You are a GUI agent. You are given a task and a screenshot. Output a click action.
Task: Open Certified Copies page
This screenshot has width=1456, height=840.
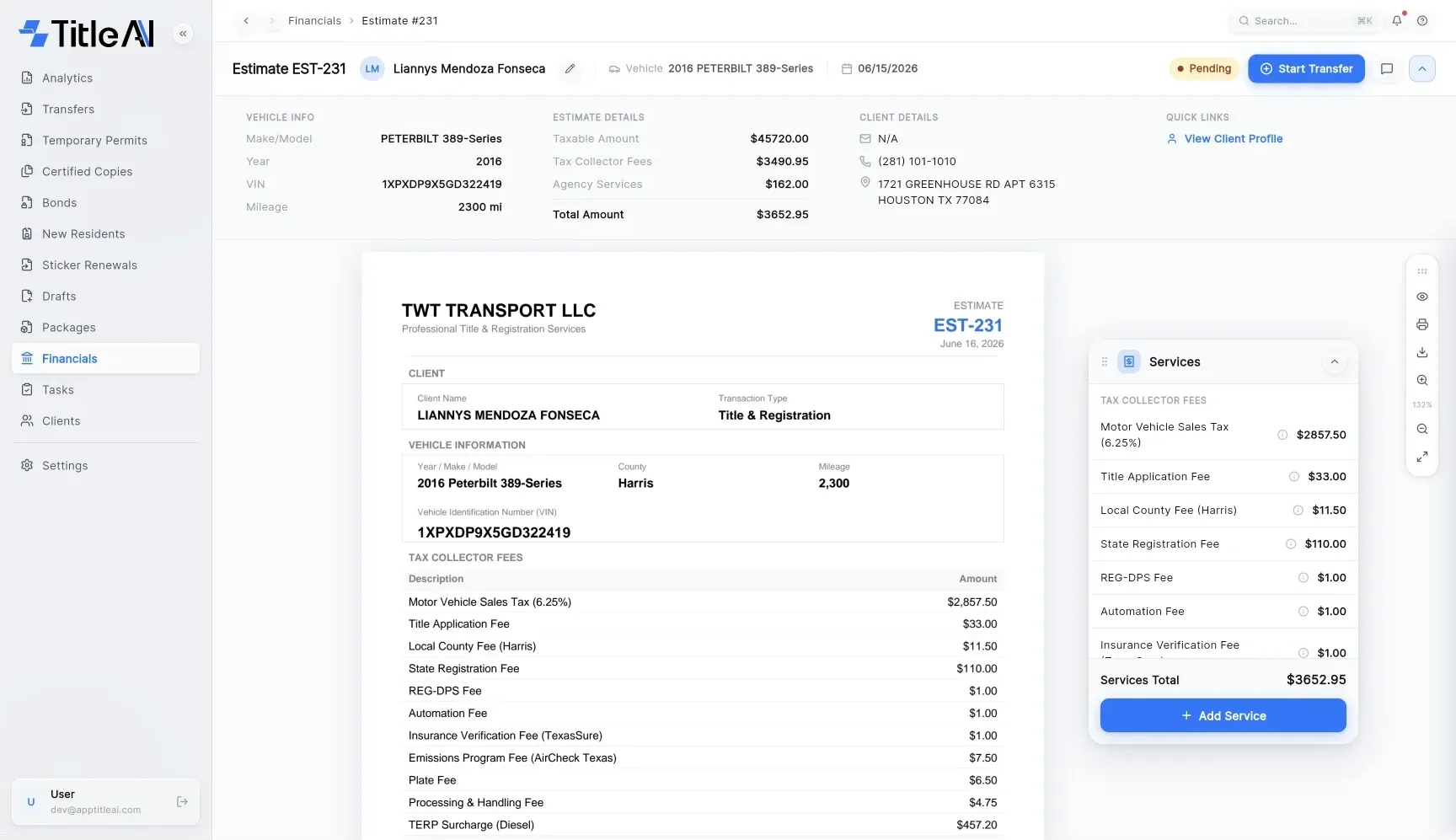coord(105,172)
